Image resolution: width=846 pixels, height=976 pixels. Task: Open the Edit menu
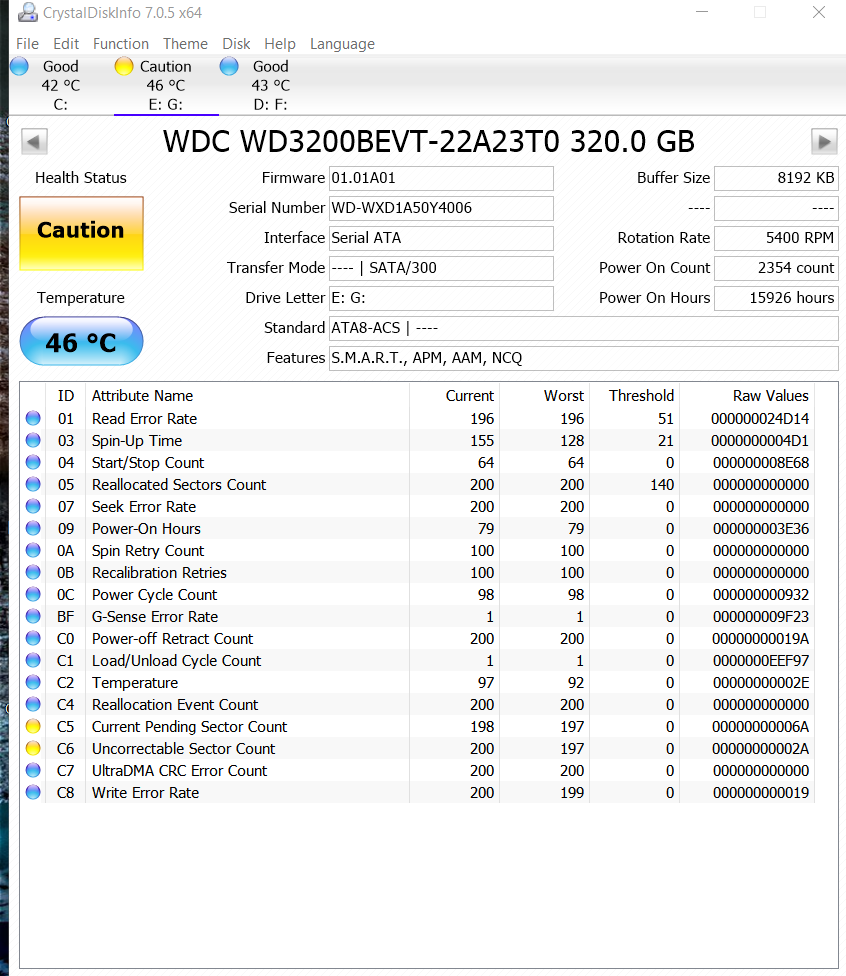66,44
